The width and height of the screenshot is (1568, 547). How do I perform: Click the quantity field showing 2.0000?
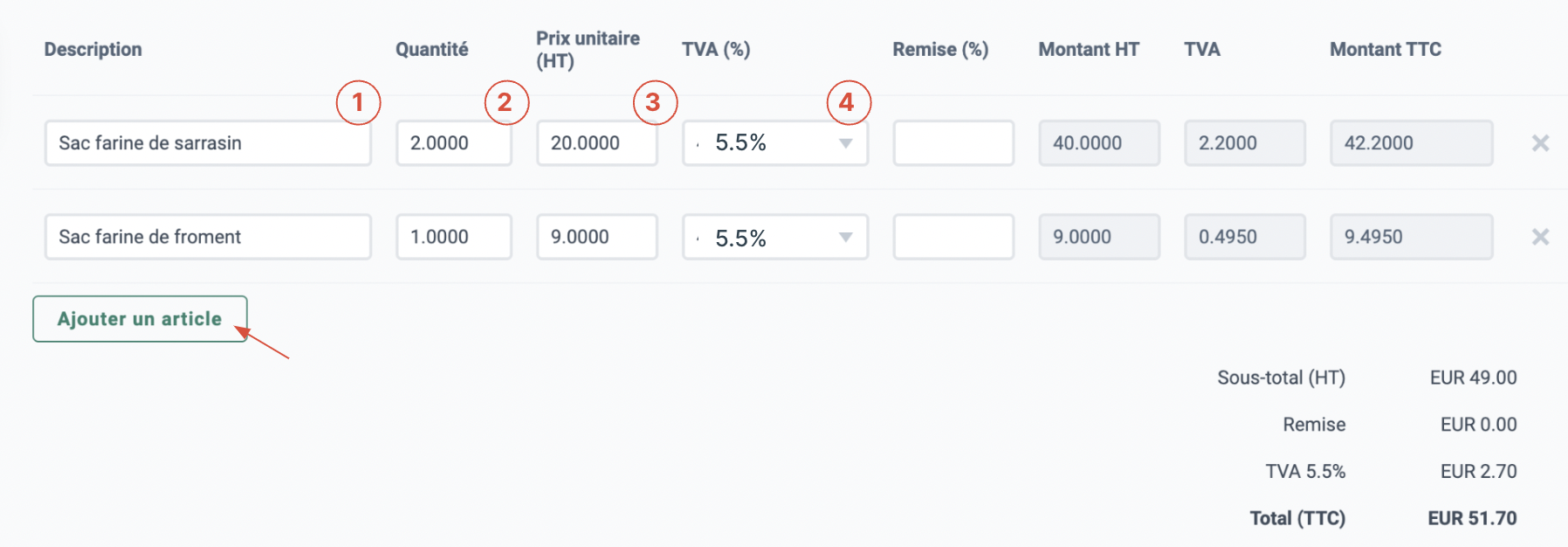(x=454, y=143)
